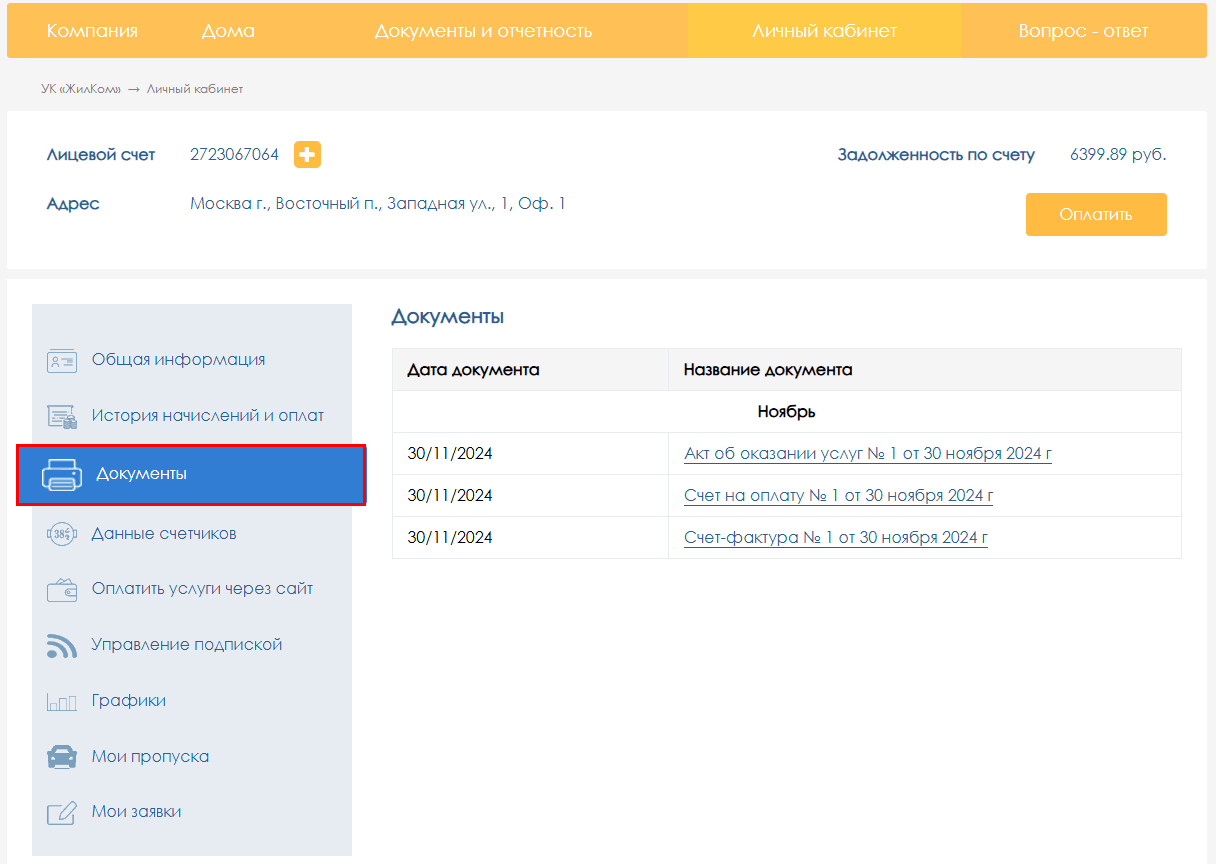
Task: Click date 30/11/2024 in the Акт row
Action: 450,454
